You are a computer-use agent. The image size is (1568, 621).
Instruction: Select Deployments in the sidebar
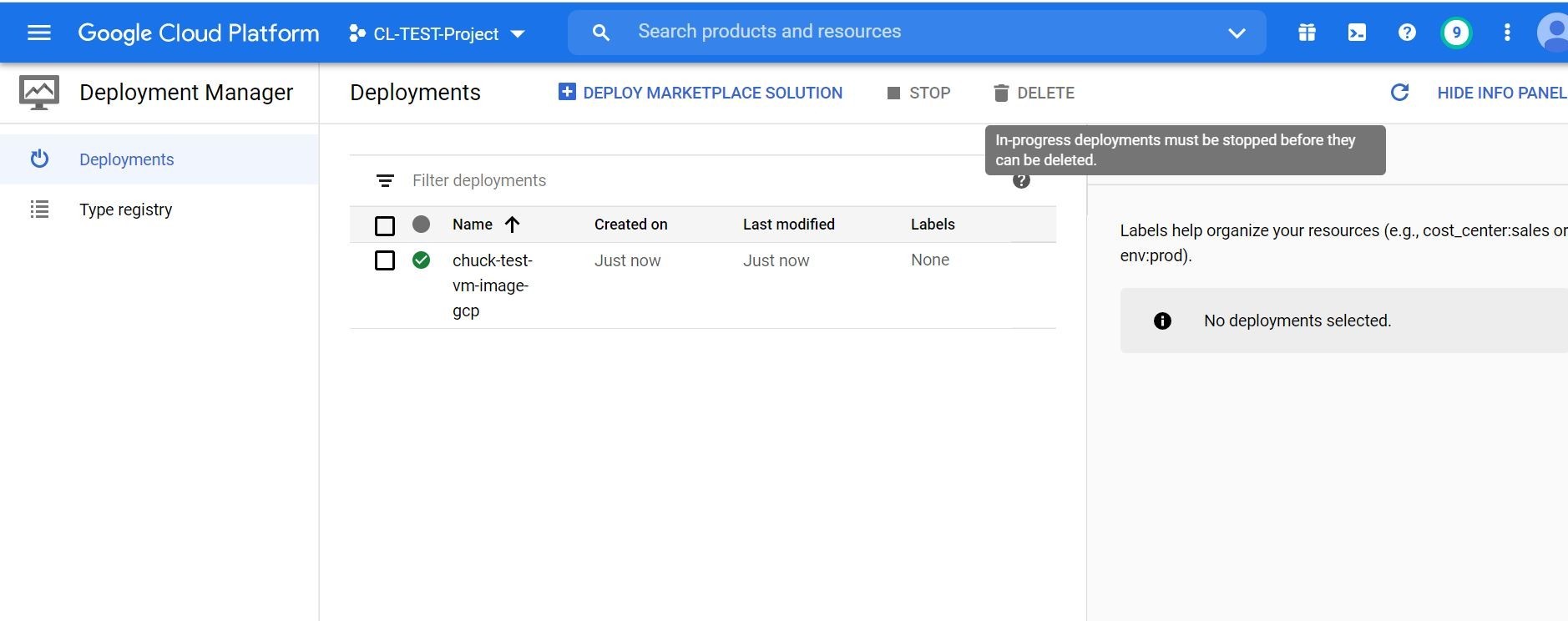[x=159, y=159]
